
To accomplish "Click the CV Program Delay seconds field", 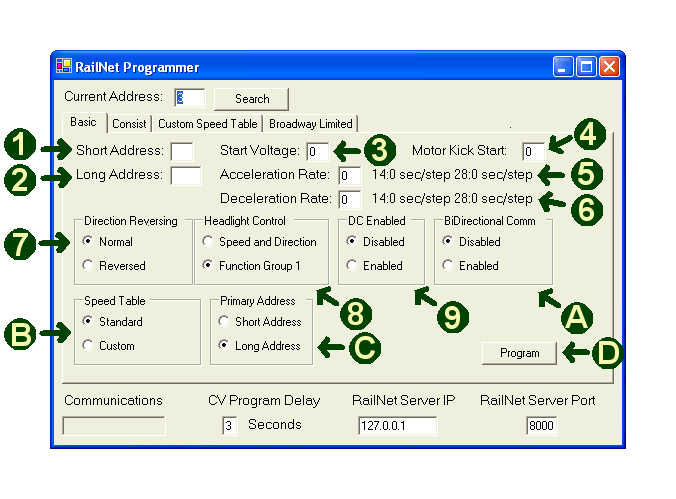I will [x=229, y=426].
